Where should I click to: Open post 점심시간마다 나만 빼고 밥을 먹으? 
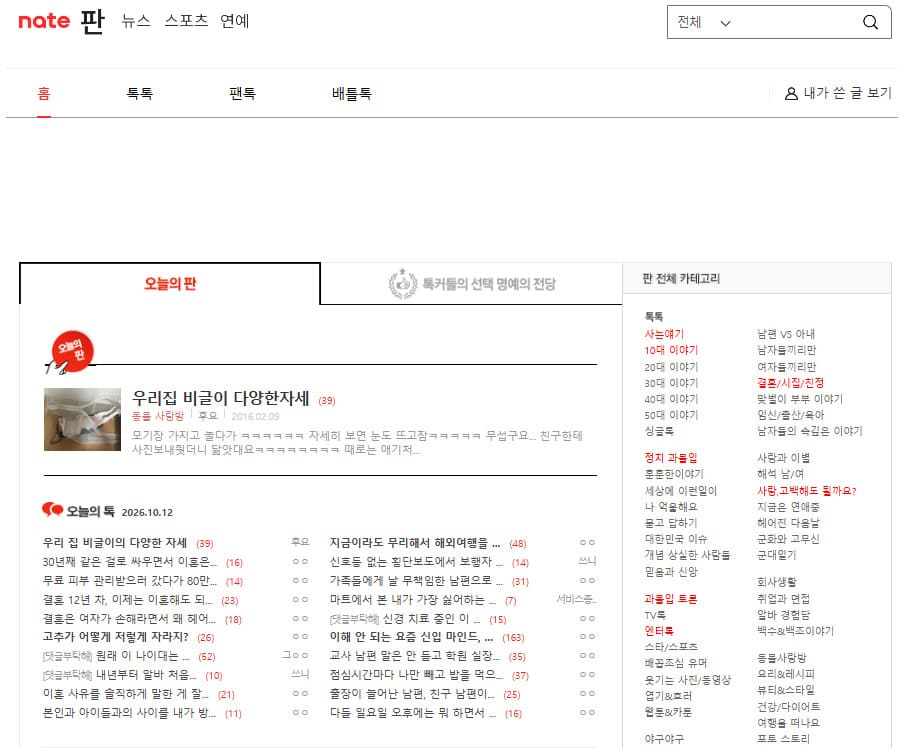[416, 675]
